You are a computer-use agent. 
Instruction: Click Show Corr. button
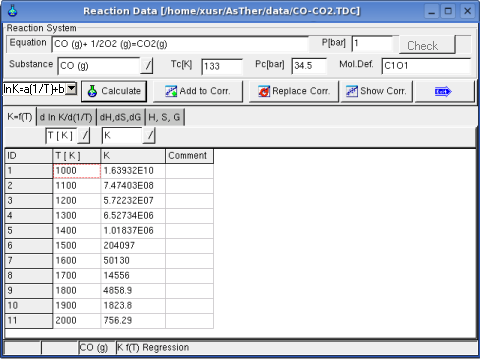pos(376,91)
